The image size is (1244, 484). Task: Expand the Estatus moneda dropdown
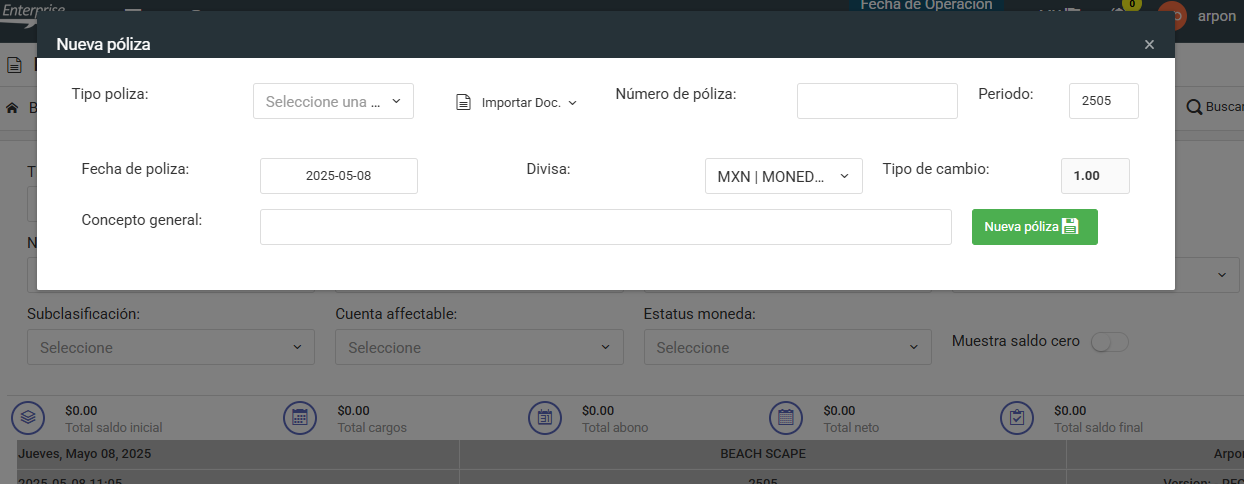click(x=787, y=347)
